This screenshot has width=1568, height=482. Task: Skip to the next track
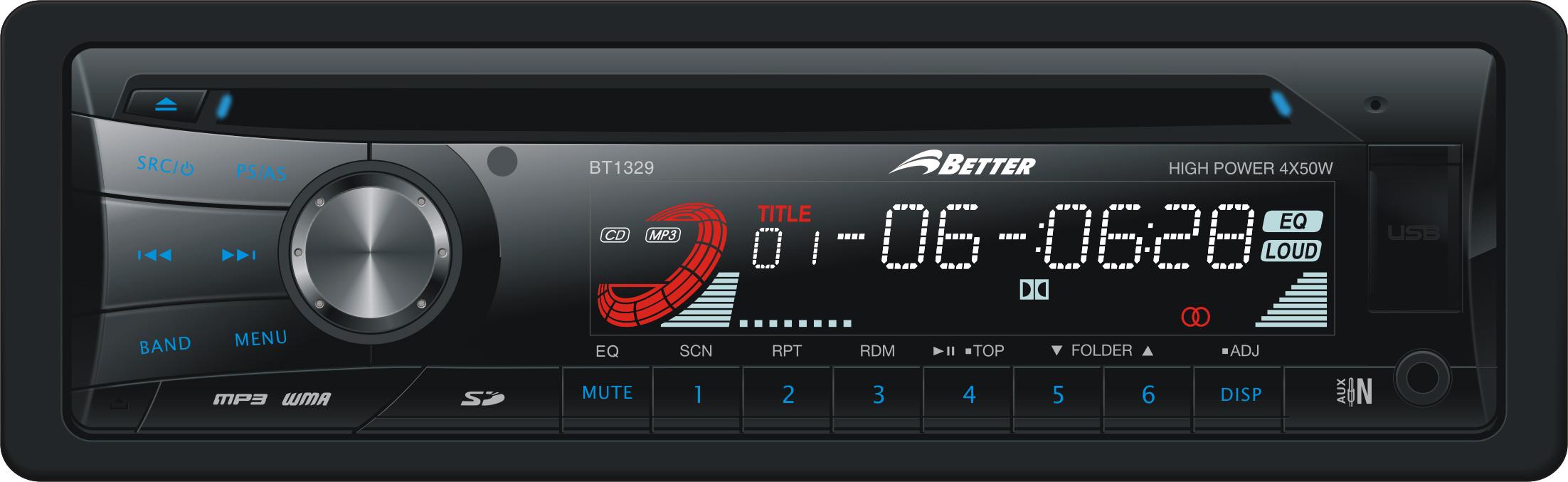(x=238, y=255)
